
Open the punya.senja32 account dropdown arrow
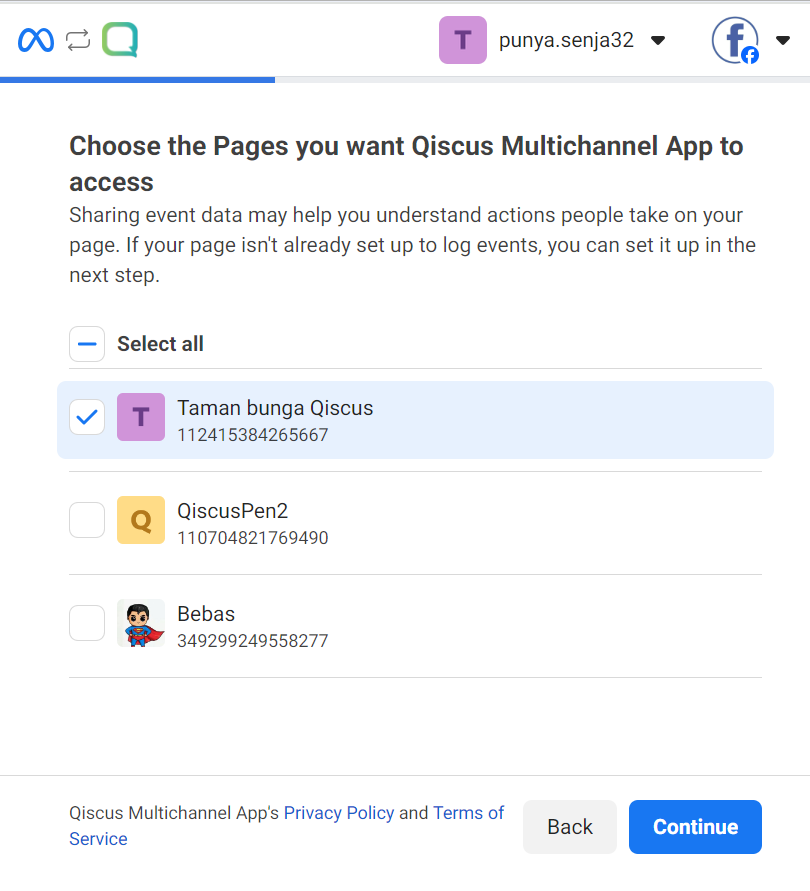point(658,40)
